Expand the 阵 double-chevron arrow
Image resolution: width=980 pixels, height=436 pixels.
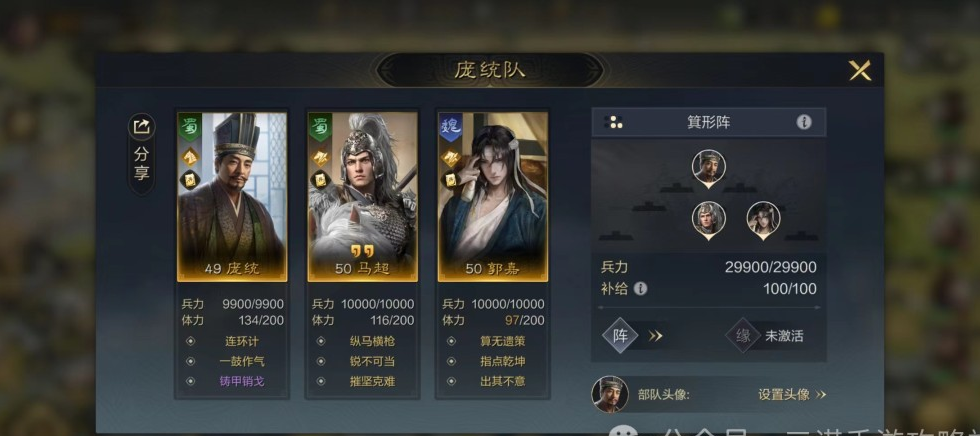pyautogui.click(x=655, y=336)
